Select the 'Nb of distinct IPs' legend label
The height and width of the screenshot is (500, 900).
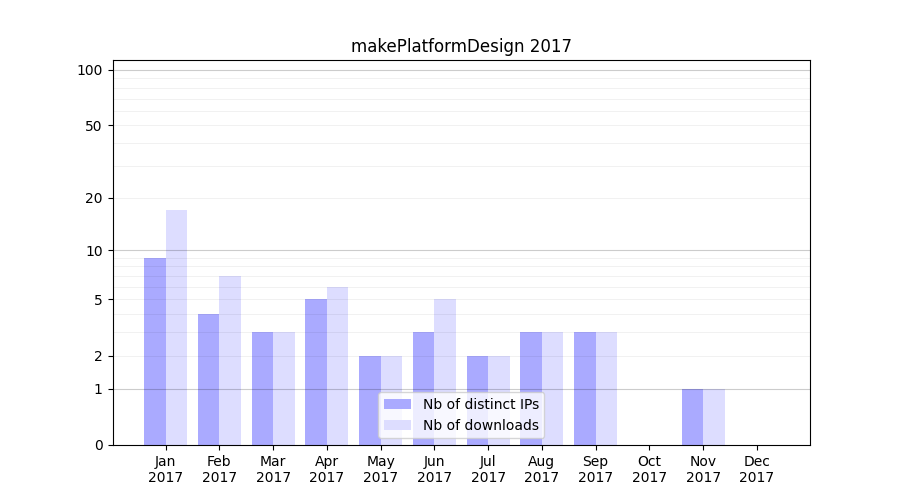tap(480, 404)
